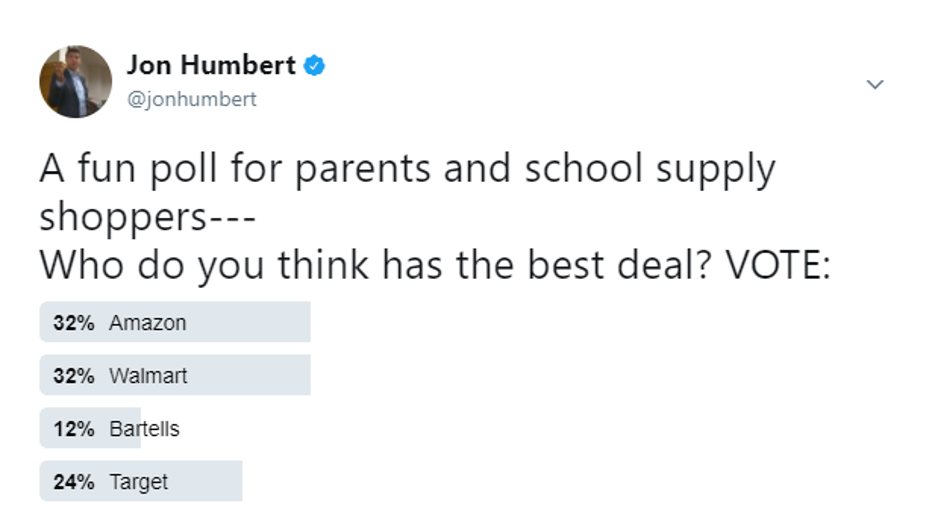The height and width of the screenshot is (524, 932).
Task: Click the 24% figure beside Target
Action: tap(74, 482)
